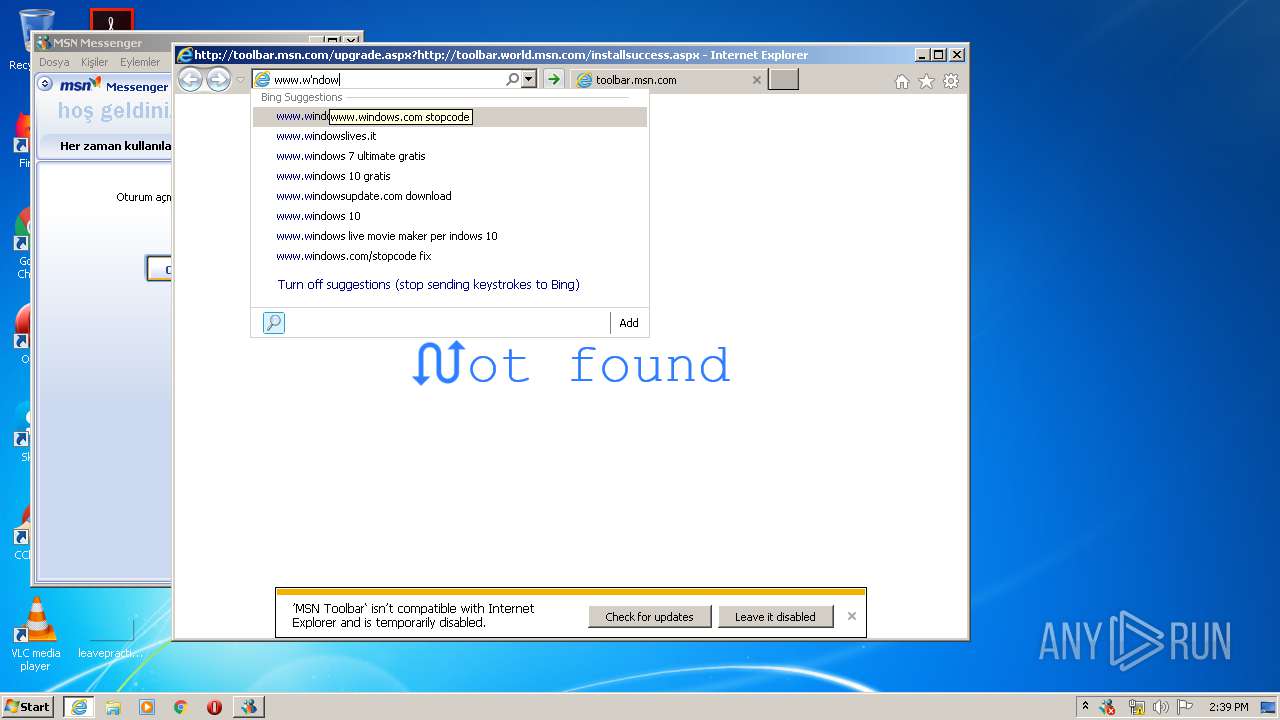Screen dimensions: 1280x720
Task: Select suggestion www.windows live movie maker
Action: pyautogui.click(x=449, y=236)
